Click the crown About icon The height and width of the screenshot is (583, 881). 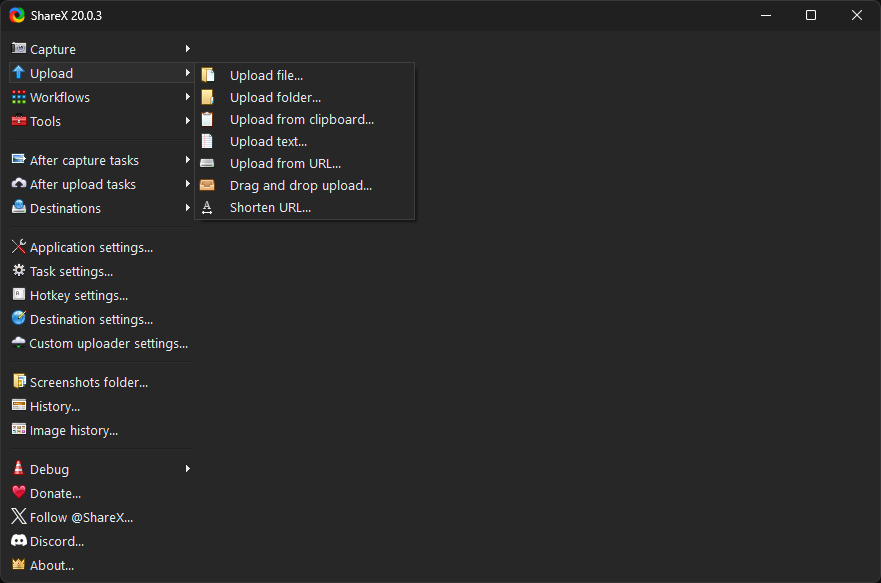(x=19, y=564)
